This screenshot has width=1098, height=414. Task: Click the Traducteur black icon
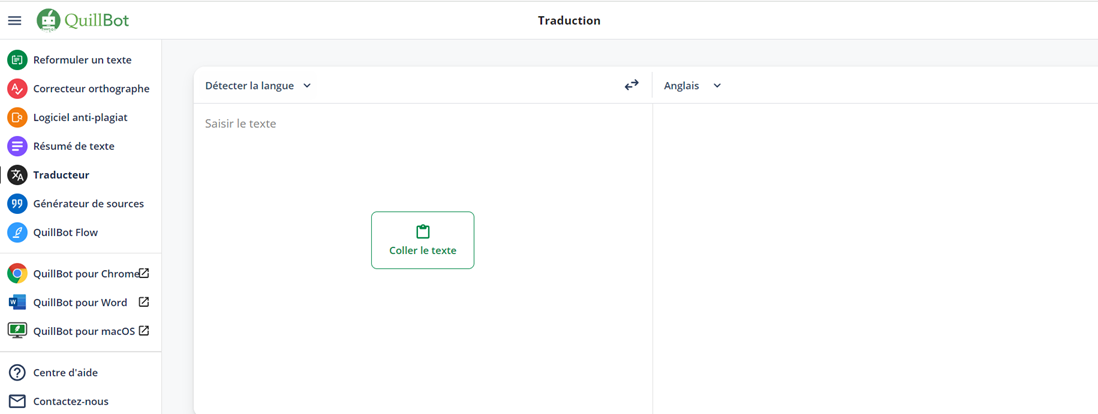pyautogui.click(x=17, y=175)
